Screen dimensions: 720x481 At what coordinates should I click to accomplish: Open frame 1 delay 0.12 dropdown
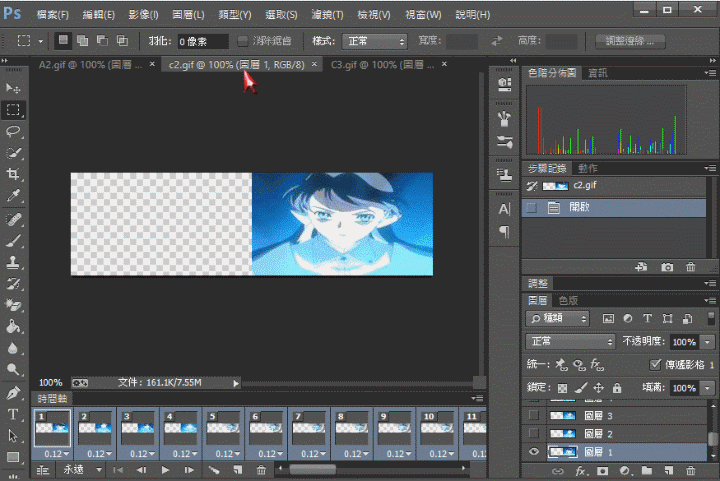(56, 453)
